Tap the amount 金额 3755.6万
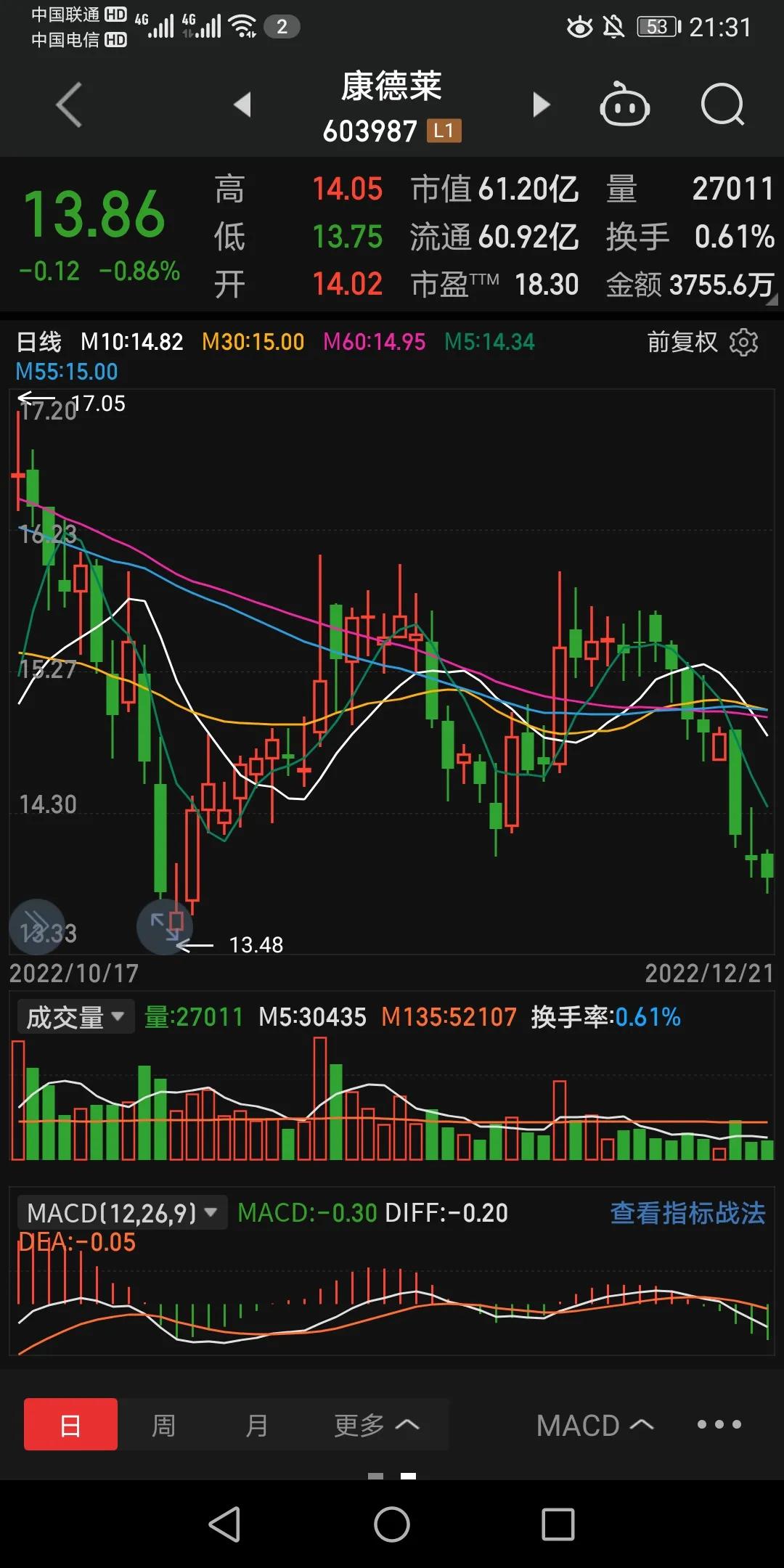 690,285
